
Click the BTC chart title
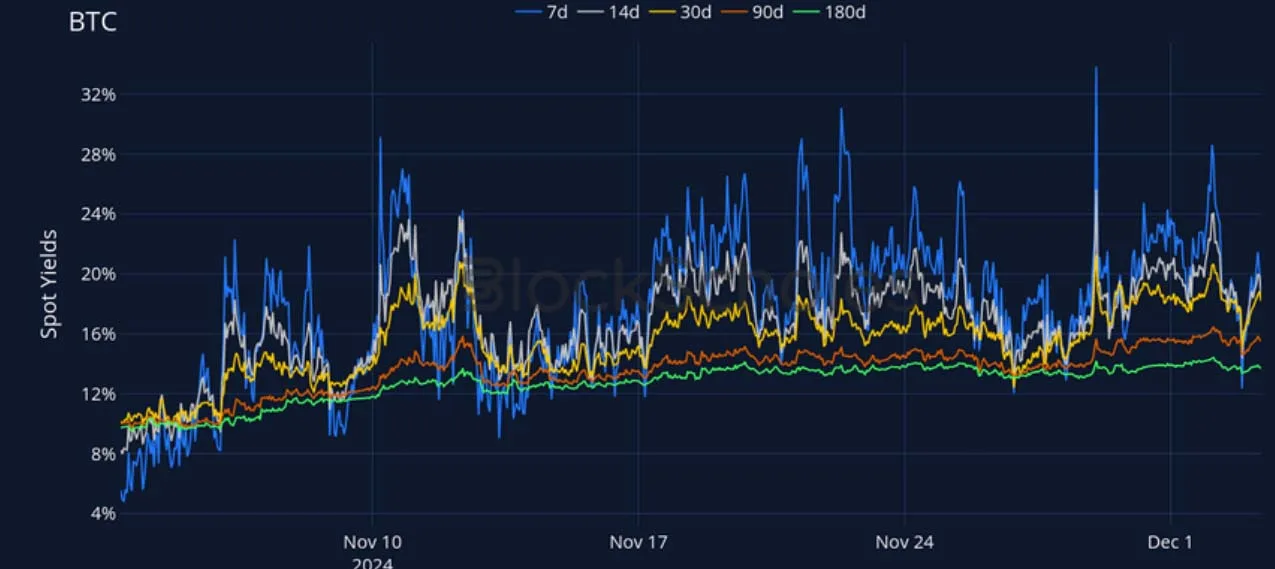(93, 22)
